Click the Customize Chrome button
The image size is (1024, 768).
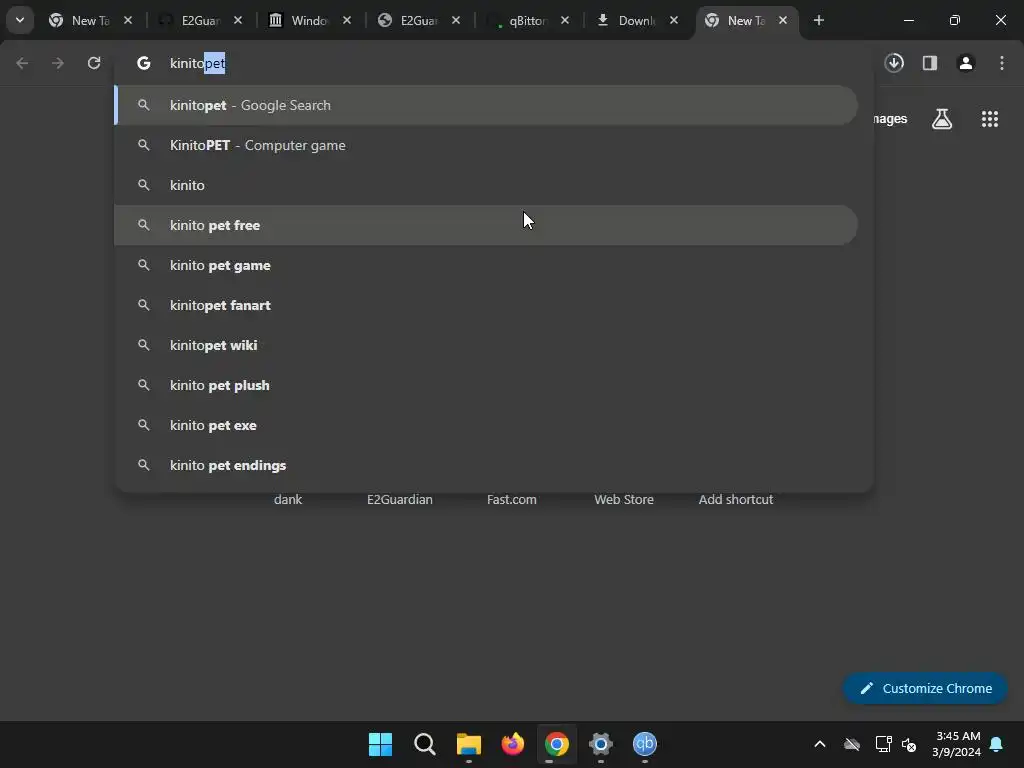tap(925, 688)
